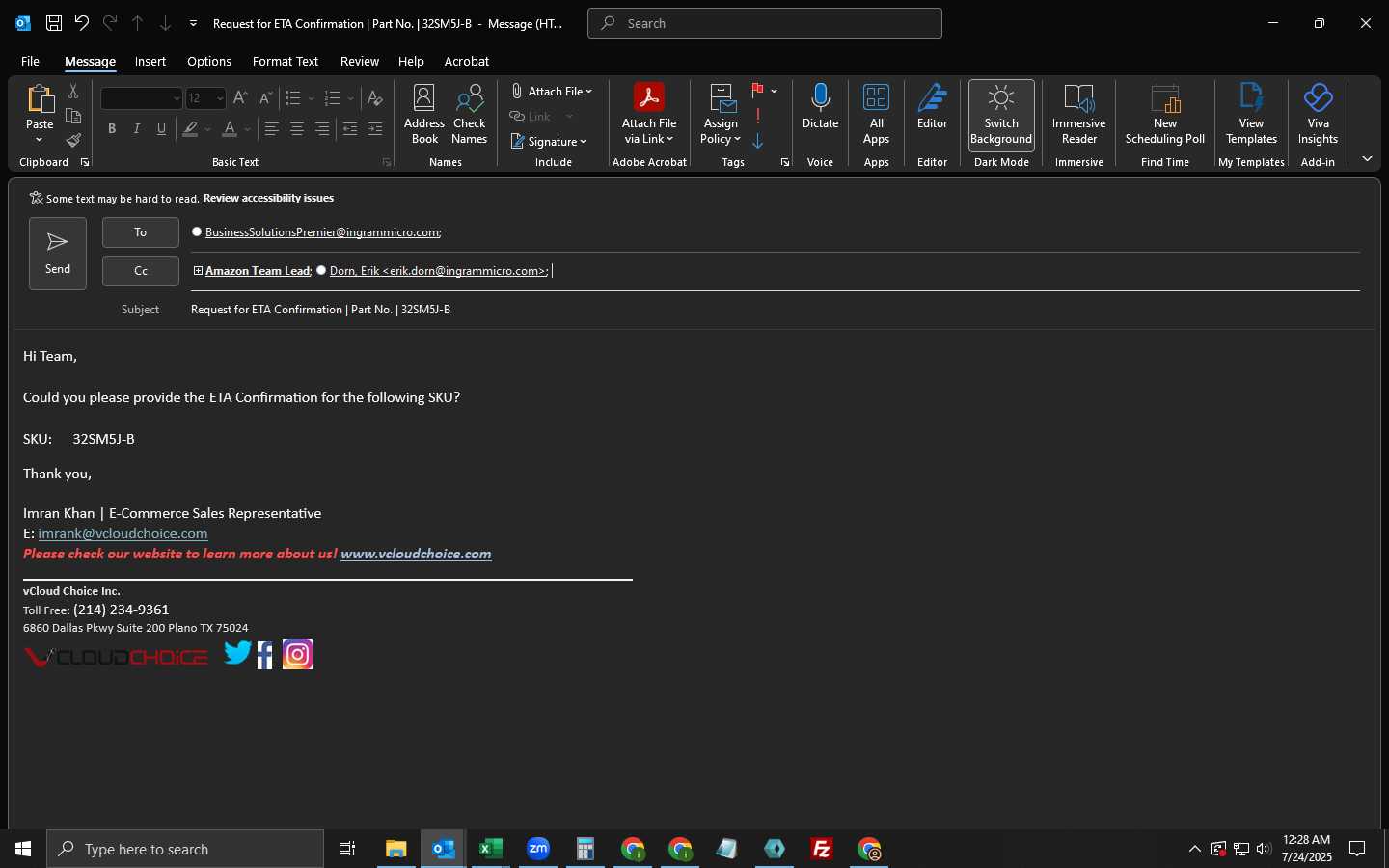Open View Templates

(x=1251, y=114)
